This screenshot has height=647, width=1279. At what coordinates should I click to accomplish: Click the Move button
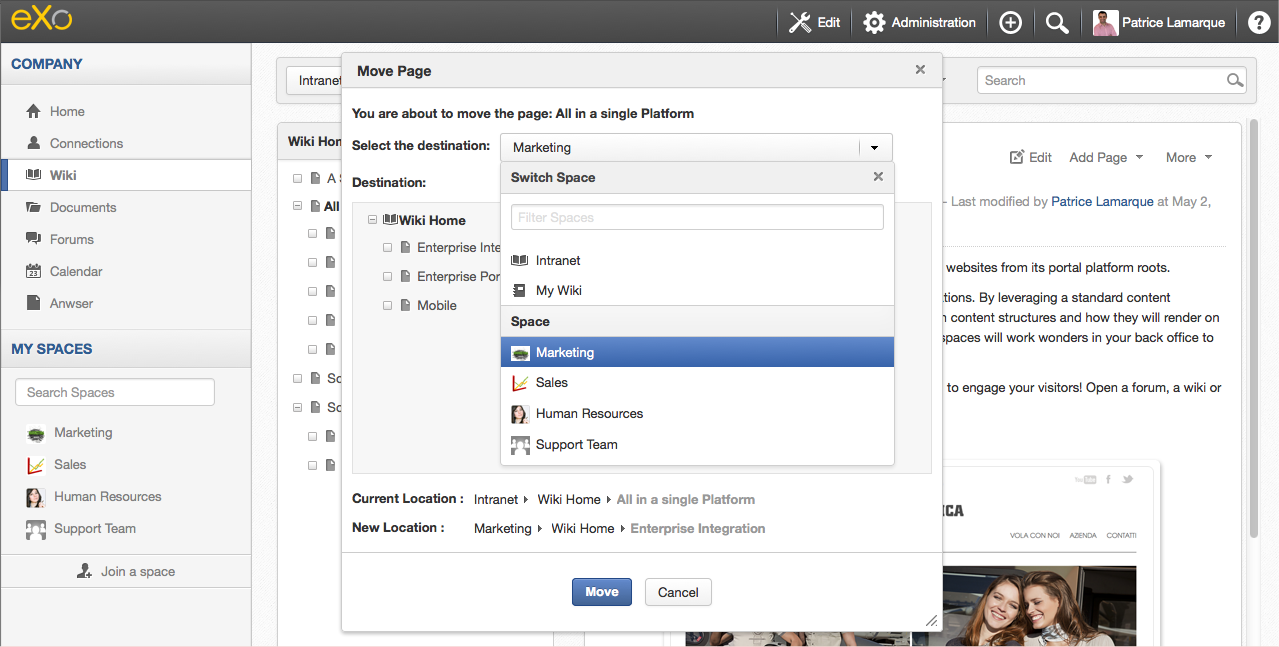tap(602, 592)
